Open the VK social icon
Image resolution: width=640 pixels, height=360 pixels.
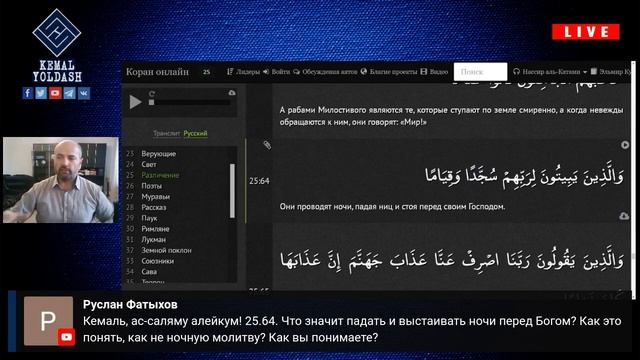tap(83, 93)
